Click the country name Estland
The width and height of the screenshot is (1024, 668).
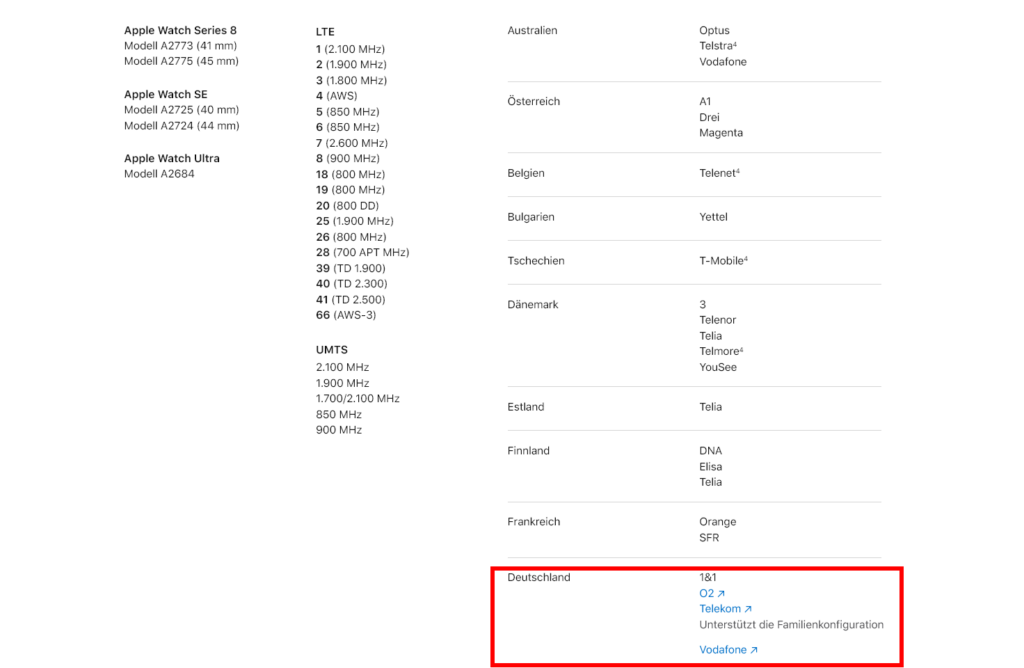tap(526, 407)
